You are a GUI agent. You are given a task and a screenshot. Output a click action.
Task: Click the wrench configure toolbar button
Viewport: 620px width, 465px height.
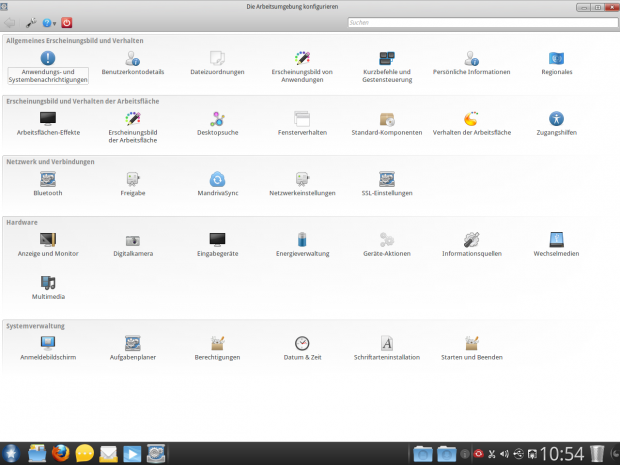[31, 23]
